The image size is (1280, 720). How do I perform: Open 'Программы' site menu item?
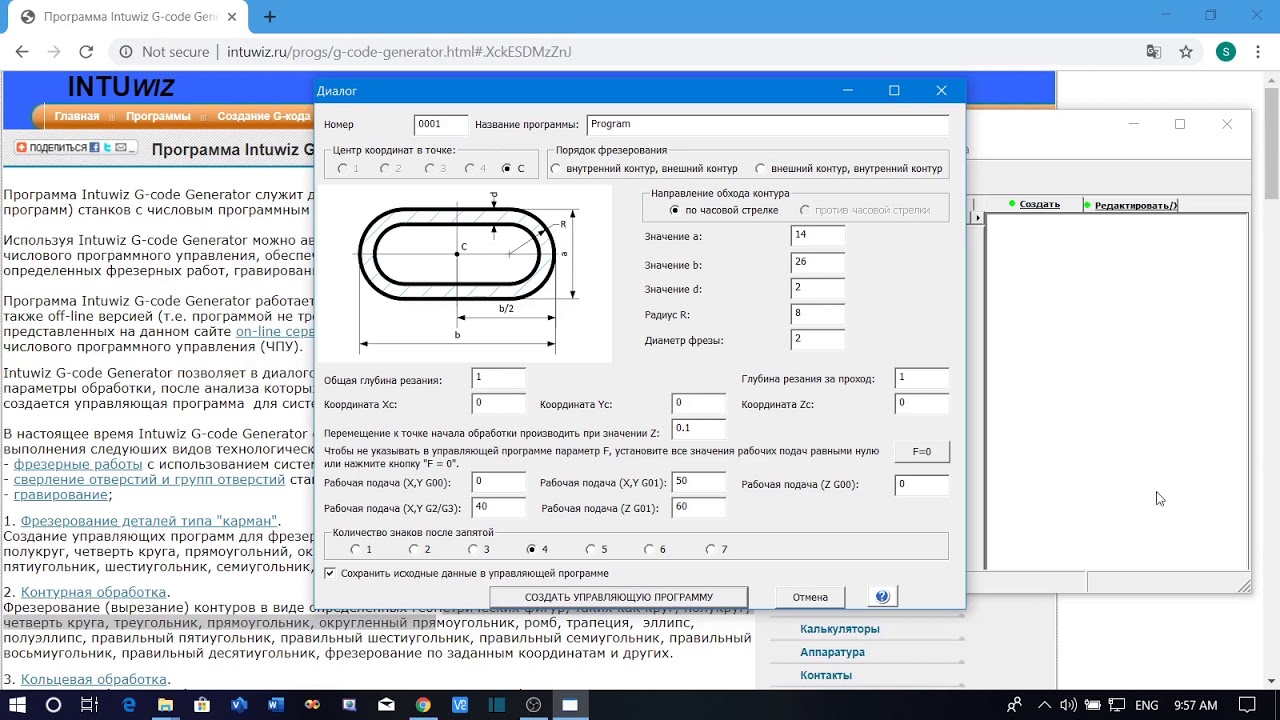click(x=158, y=116)
